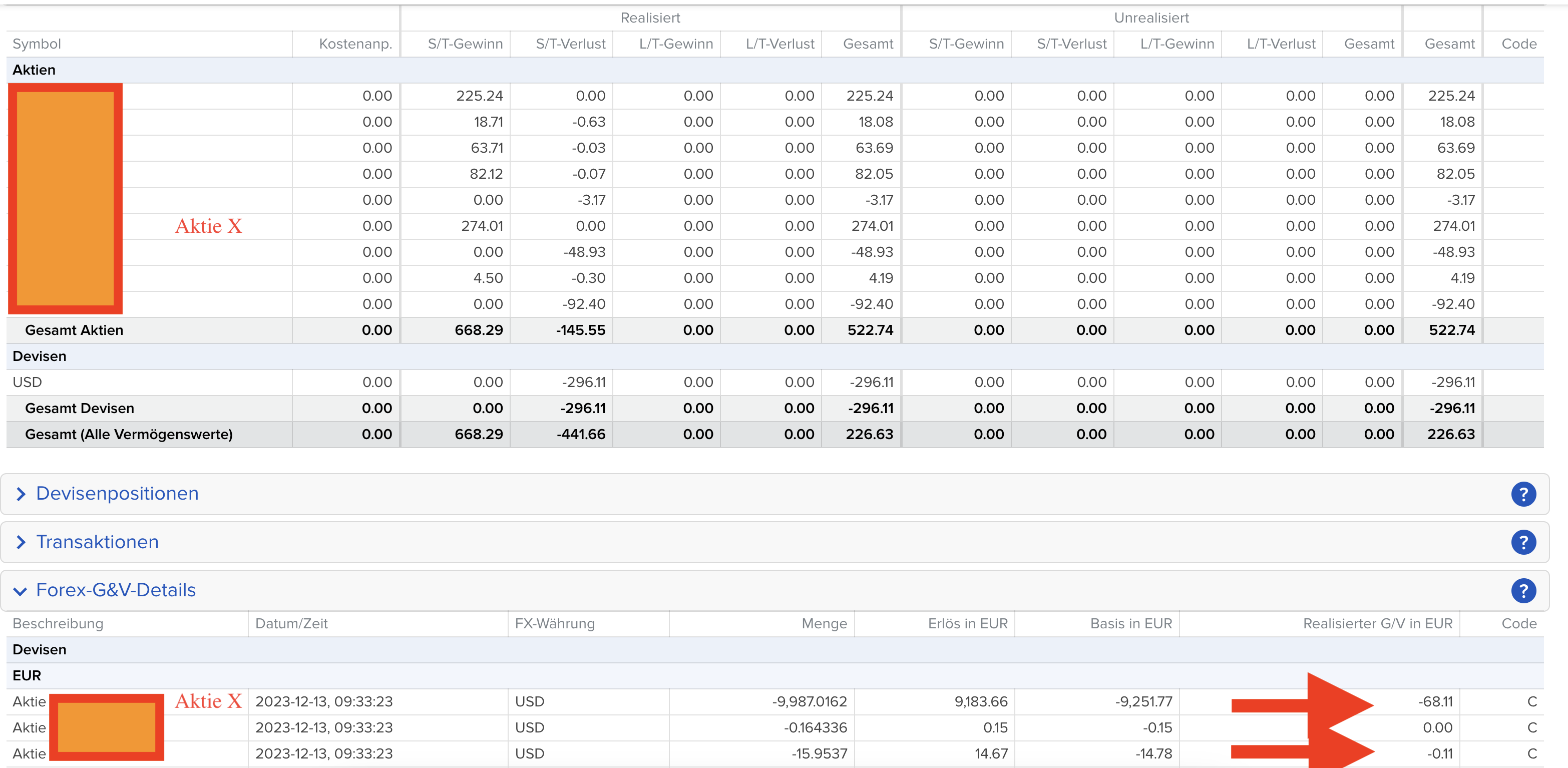Open the Transaktionen section title

[98, 542]
